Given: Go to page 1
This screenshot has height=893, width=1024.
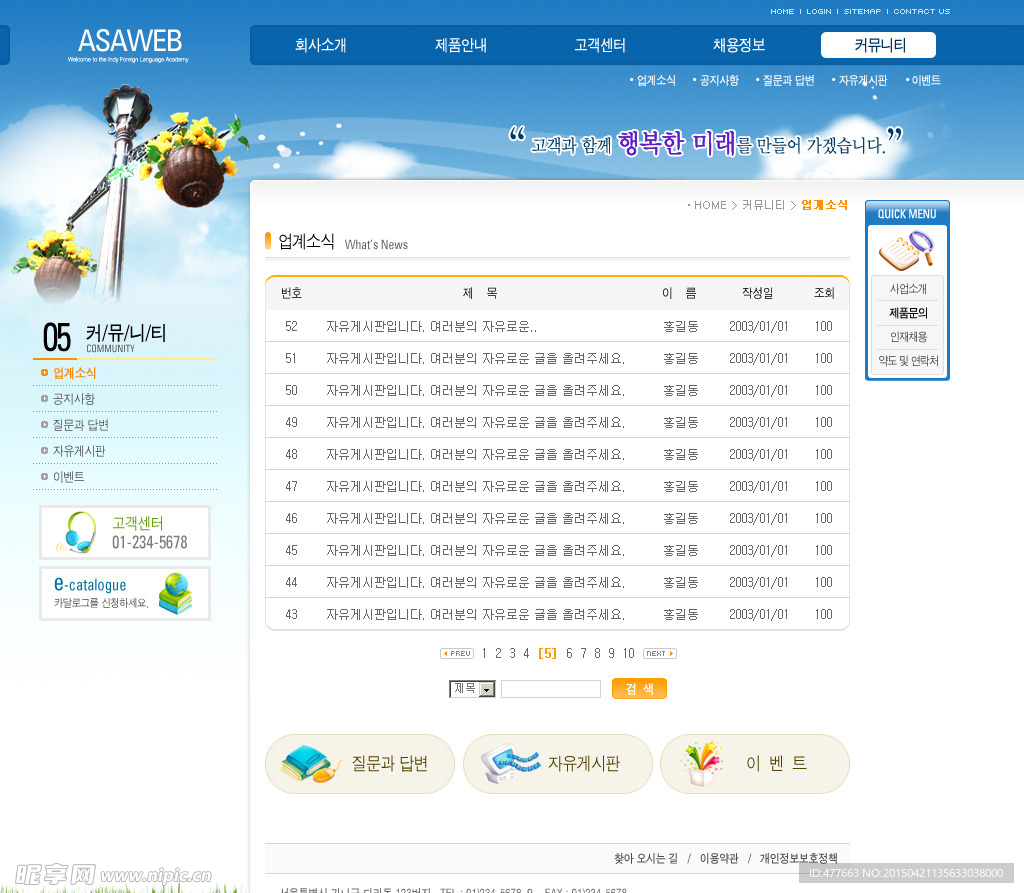Looking at the screenshot, I should tap(484, 653).
